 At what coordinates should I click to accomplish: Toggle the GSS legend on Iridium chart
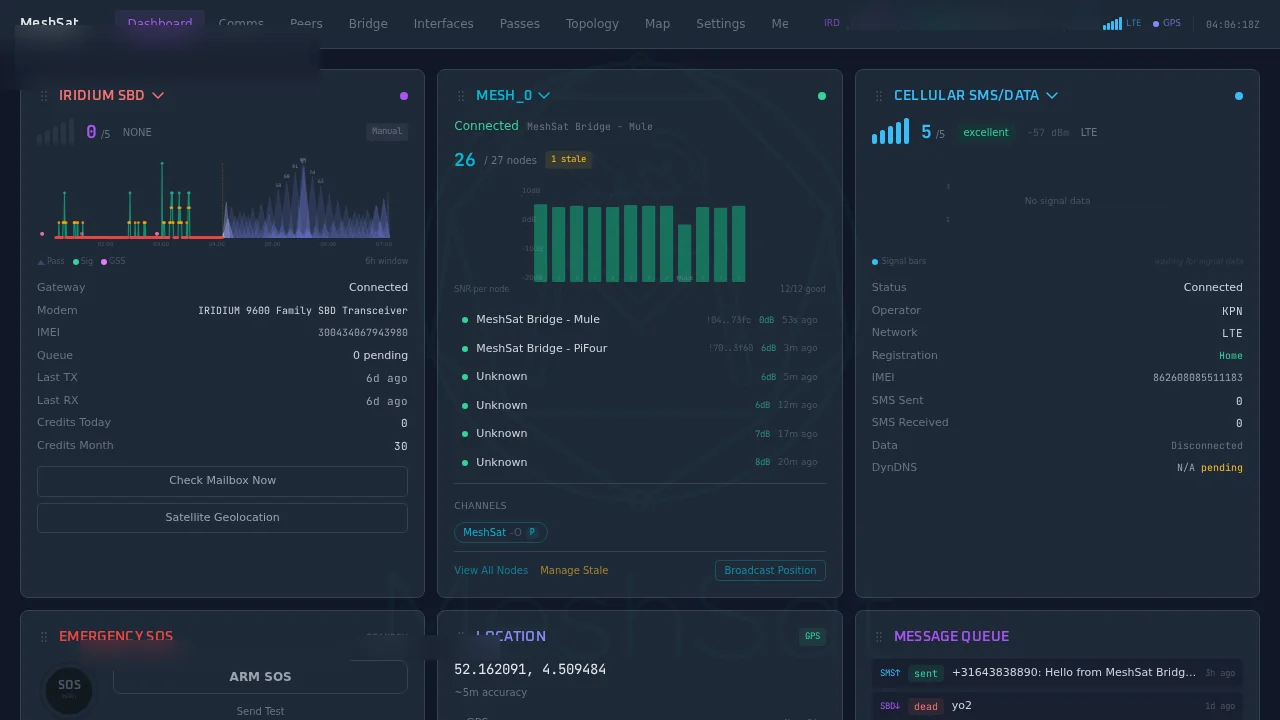coord(112,261)
